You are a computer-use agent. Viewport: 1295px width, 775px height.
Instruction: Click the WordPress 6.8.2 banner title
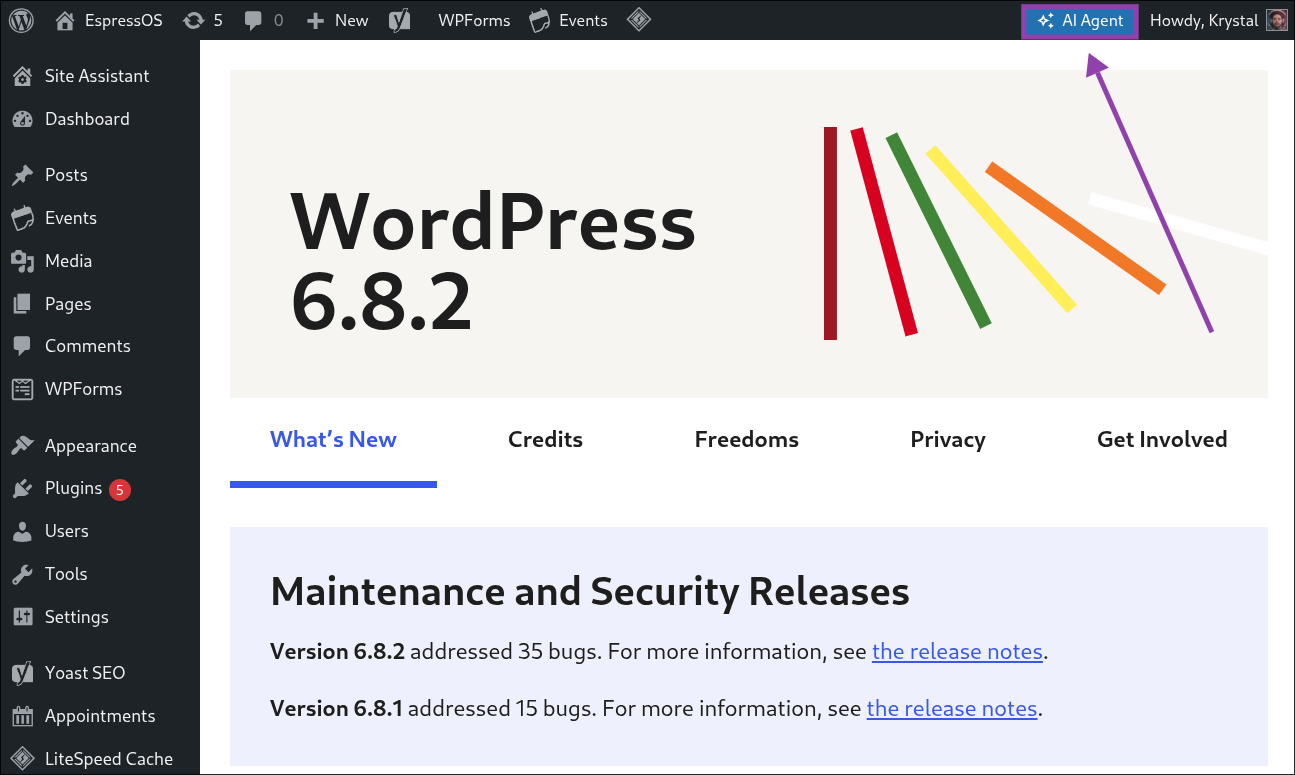pos(493,261)
